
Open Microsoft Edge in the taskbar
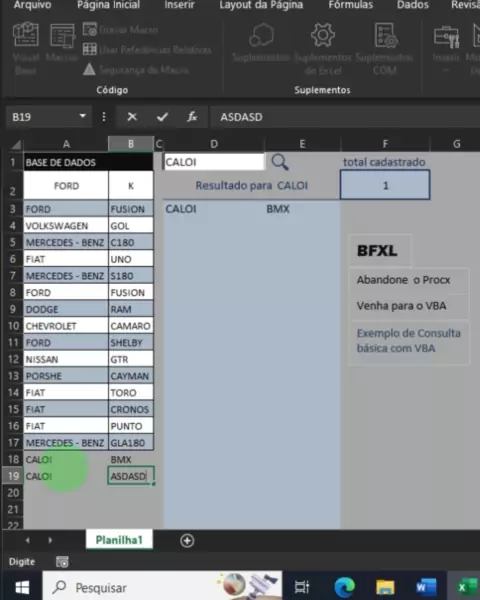pyautogui.click(x=344, y=587)
